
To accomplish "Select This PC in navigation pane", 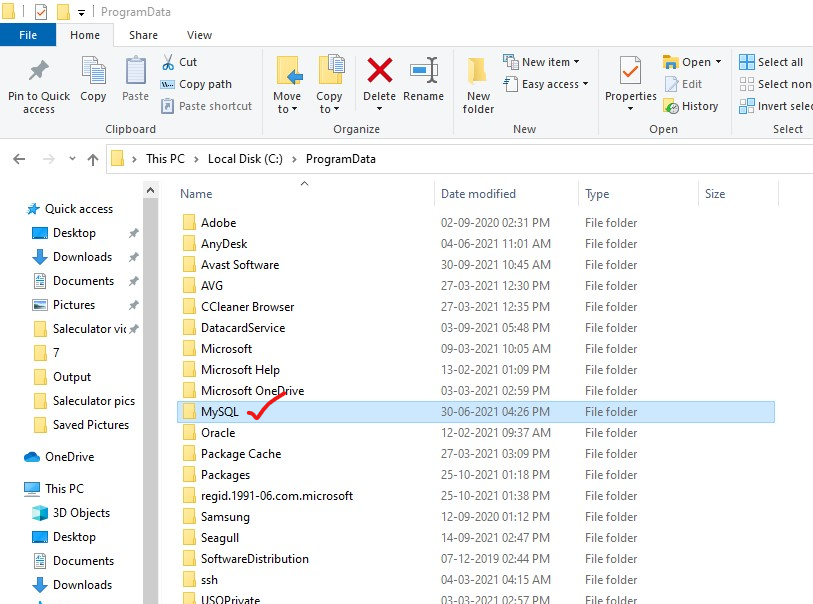I will click(54, 489).
